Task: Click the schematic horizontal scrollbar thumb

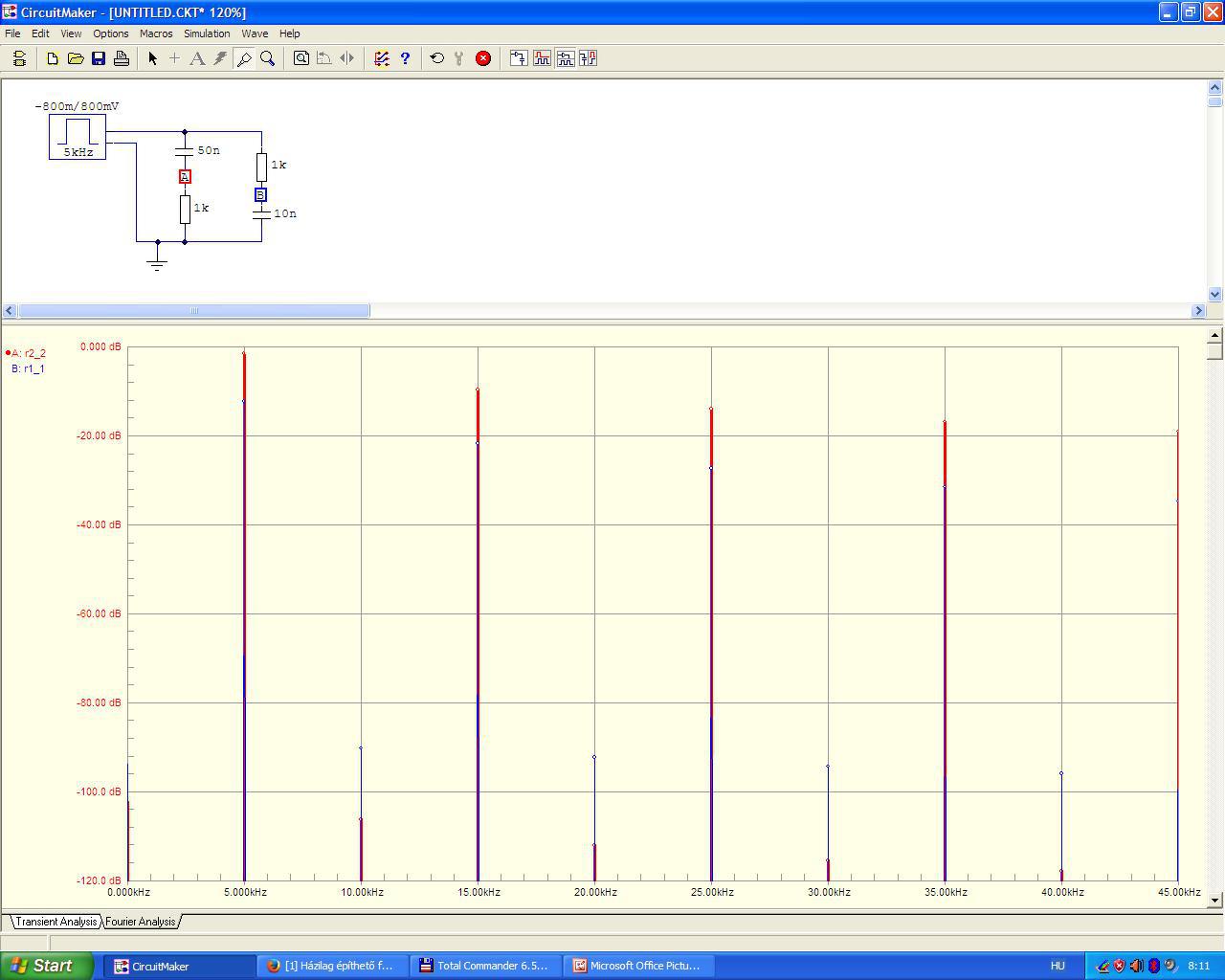Action: coord(194,310)
